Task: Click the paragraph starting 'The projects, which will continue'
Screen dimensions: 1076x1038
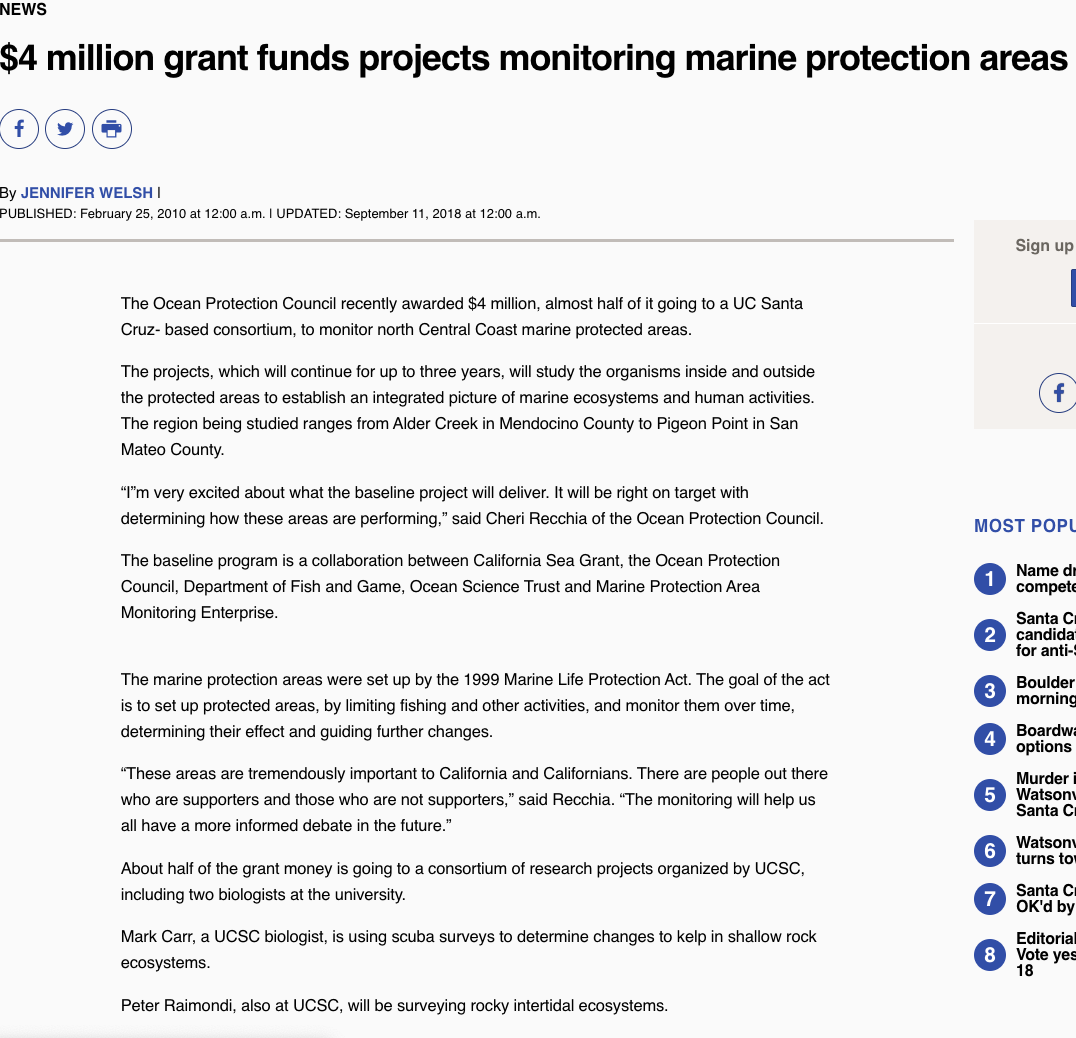Action: 468,410
